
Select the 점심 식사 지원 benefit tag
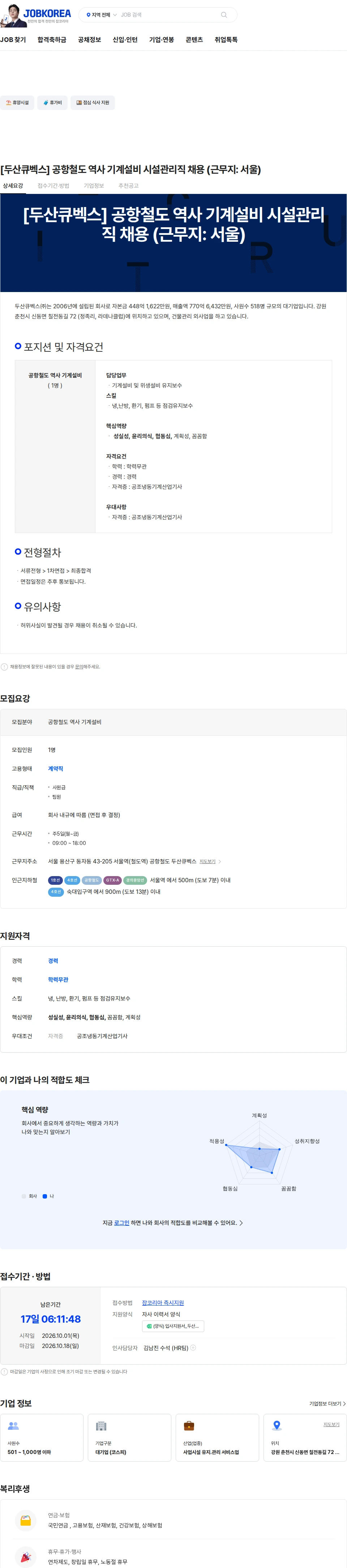click(93, 102)
